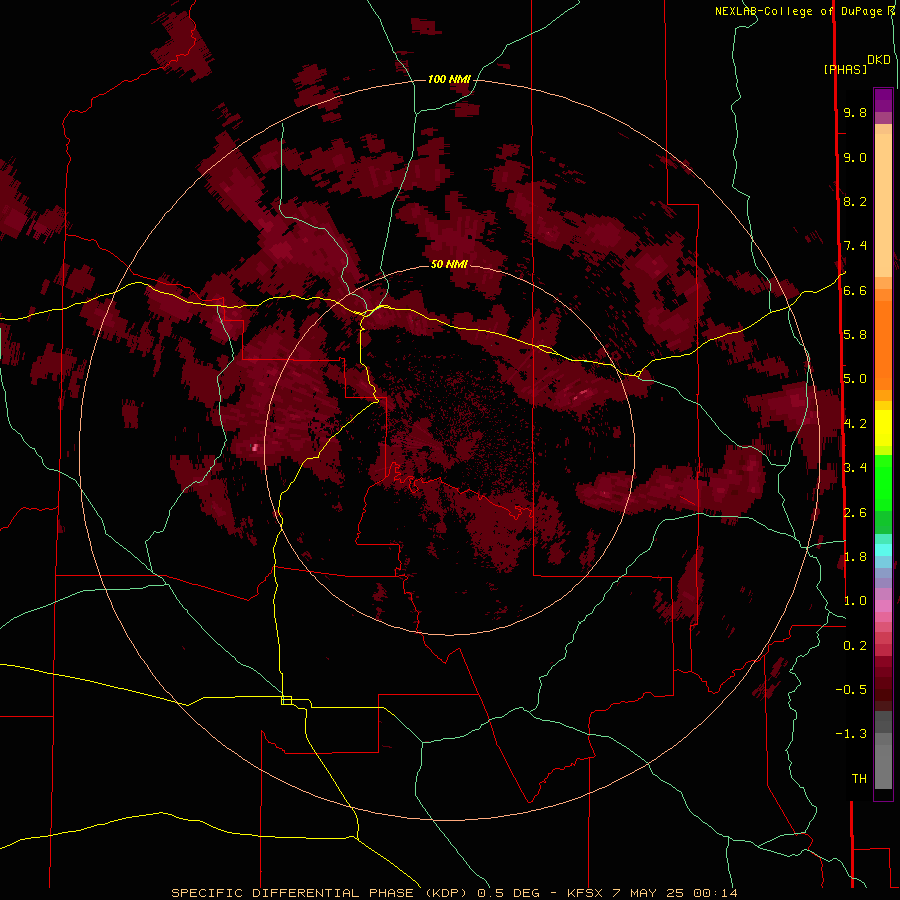The height and width of the screenshot is (900, 900).
Task: Click the 4.2 value on the legend
Action: 855,424
